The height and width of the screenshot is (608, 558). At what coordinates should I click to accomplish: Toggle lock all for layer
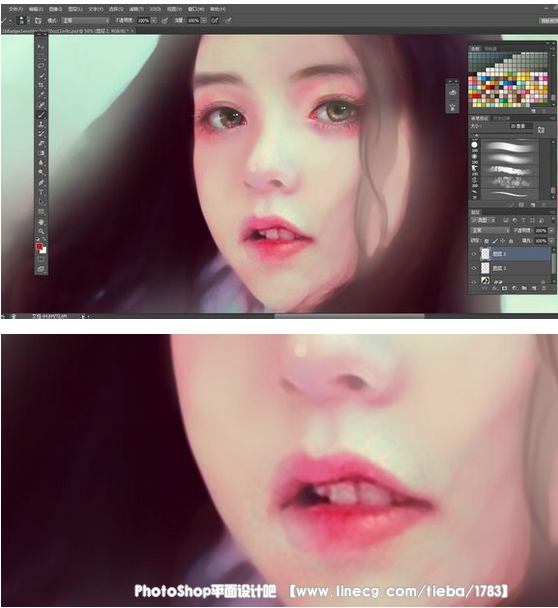pyautogui.click(x=511, y=241)
